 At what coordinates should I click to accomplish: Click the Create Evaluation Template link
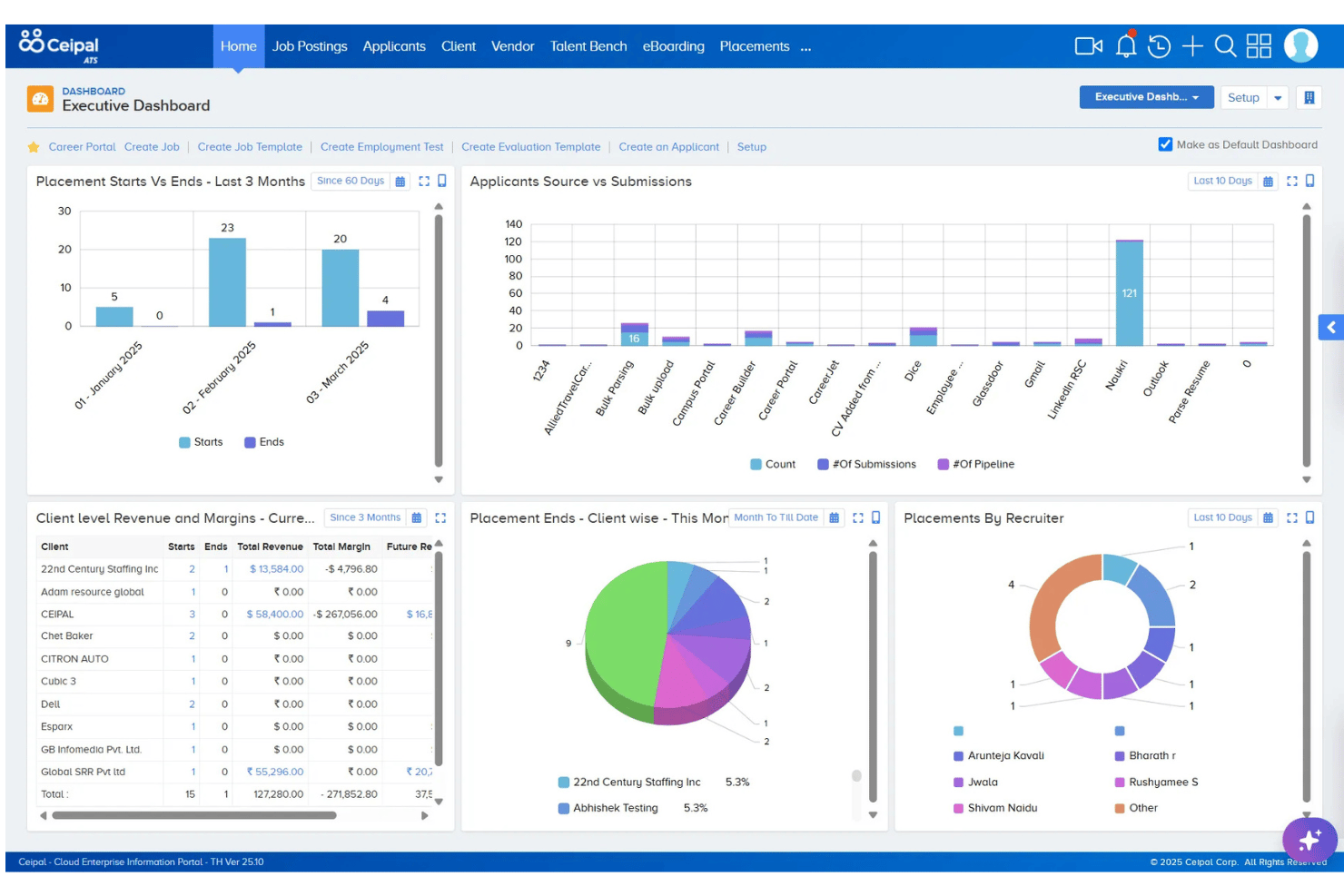click(x=530, y=147)
